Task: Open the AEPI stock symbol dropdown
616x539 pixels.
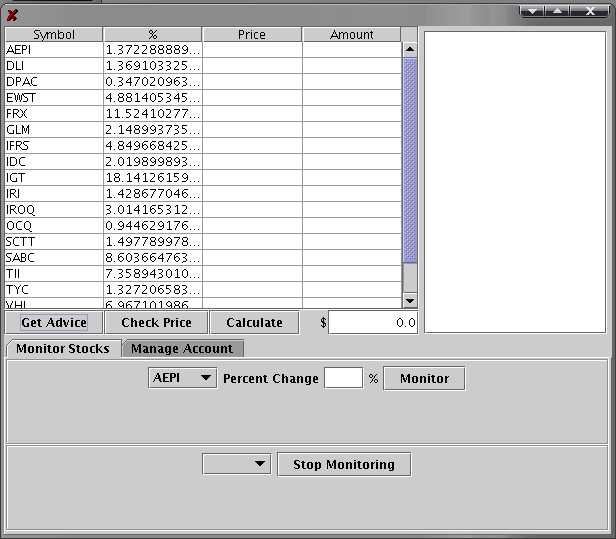Action: (182, 379)
